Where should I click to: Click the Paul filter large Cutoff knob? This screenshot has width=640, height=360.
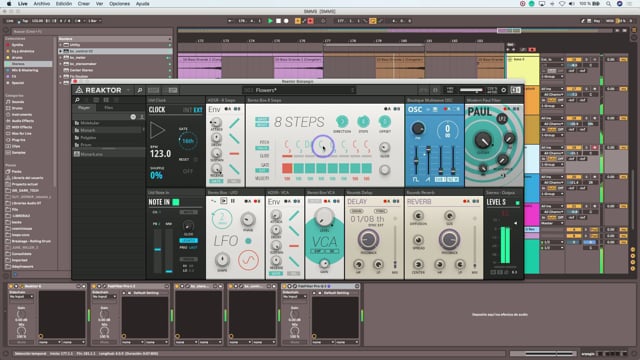(483, 140)
